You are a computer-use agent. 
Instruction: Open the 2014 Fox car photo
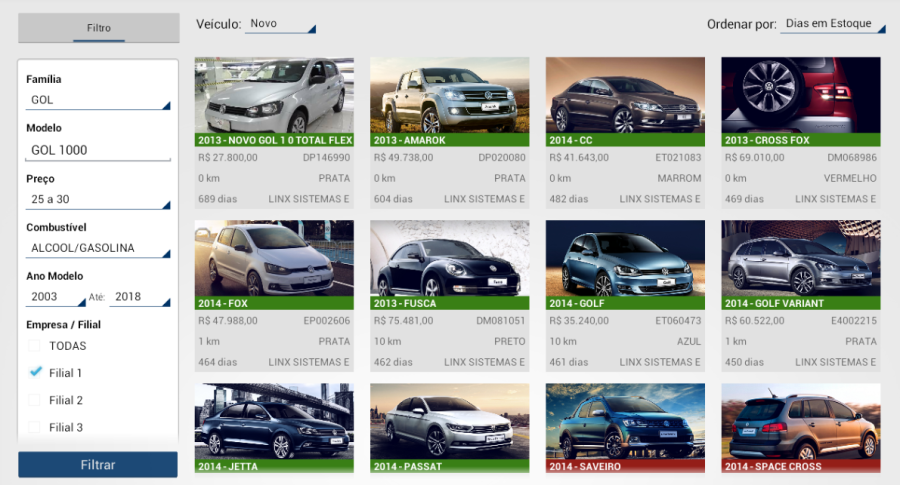pos(274,258)
